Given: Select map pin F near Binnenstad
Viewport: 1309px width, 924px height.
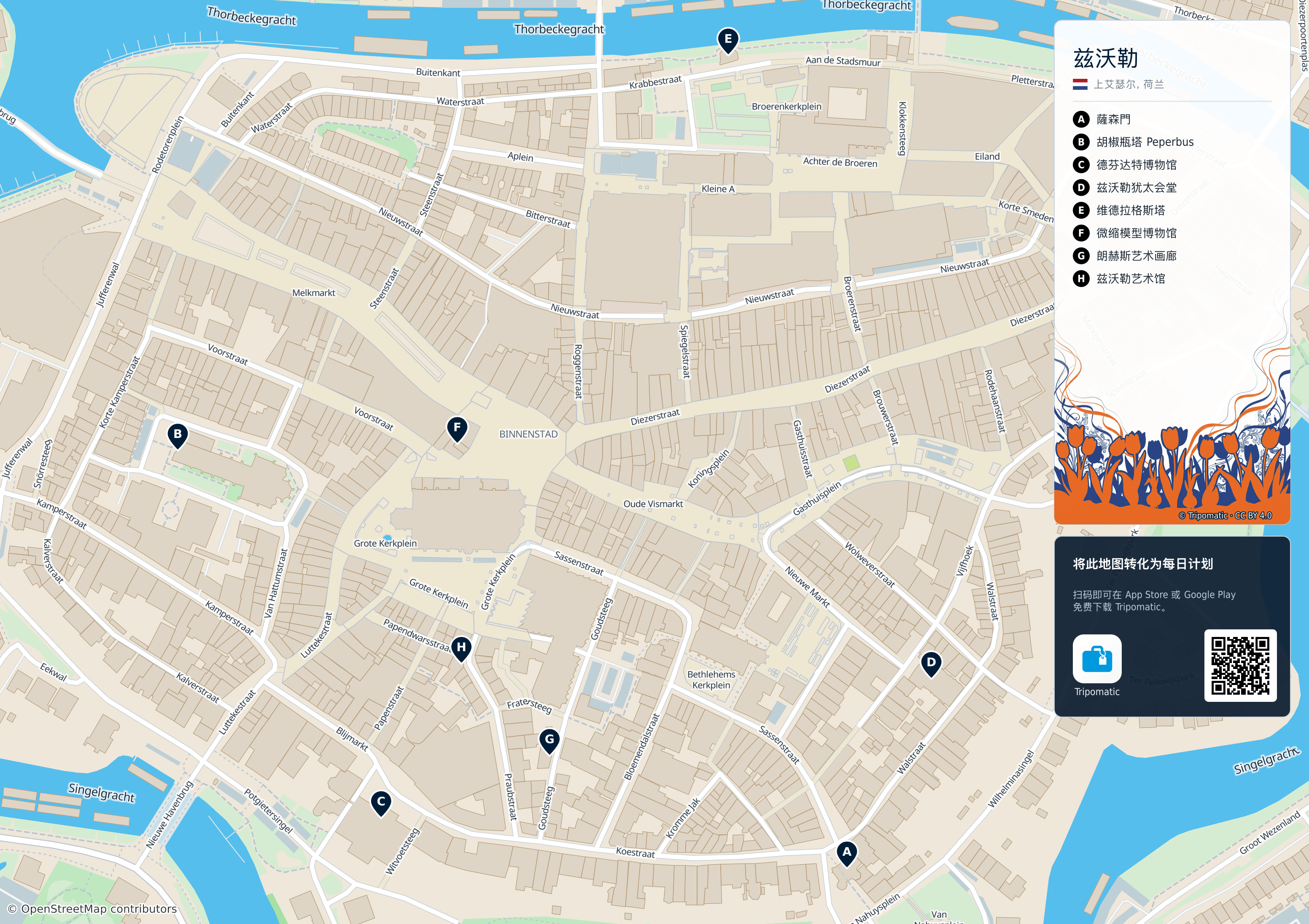Looking at the screenshot, I should point(457,429).
